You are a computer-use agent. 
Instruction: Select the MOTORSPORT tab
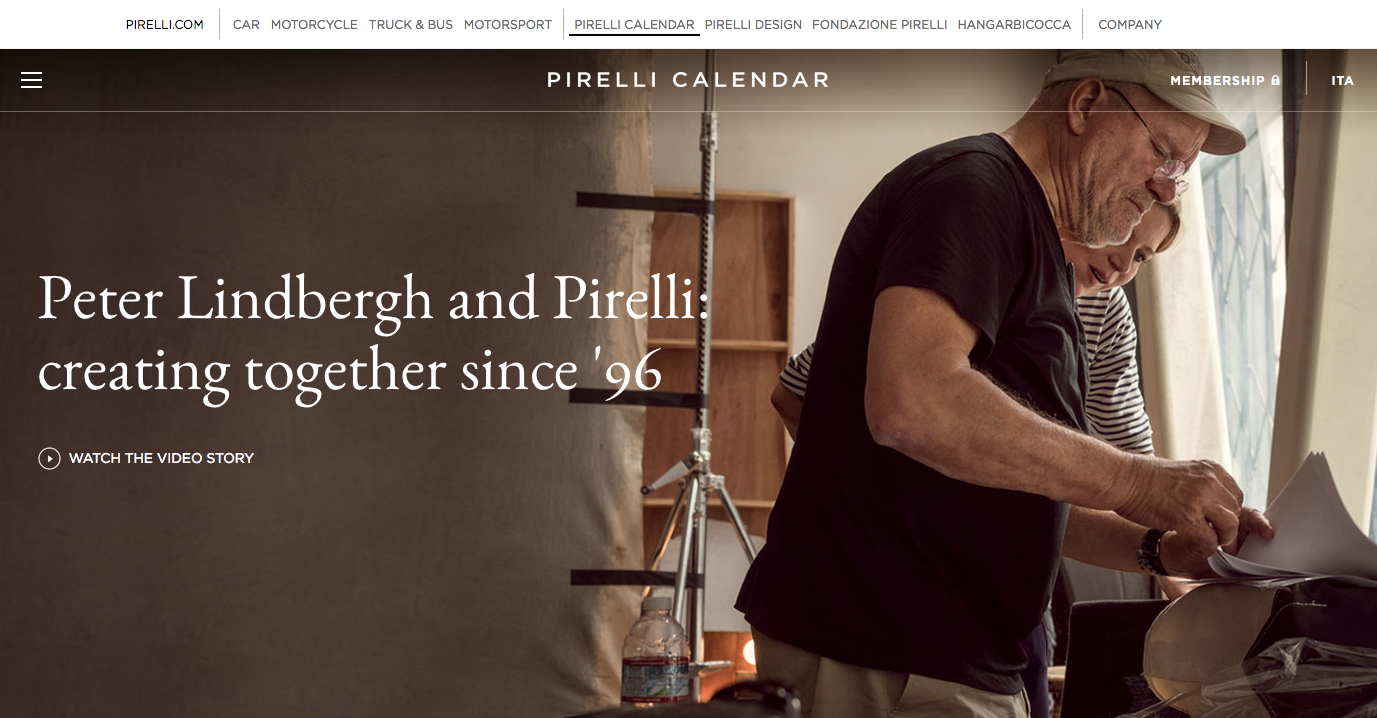coord(508,24)
